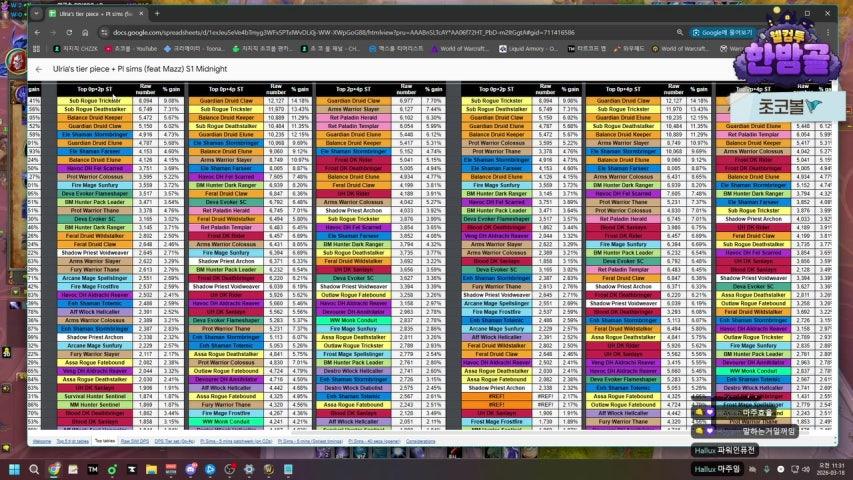The image size is (853, 480).
Task: Switch to the Top tables sheet tab
Action: (x=104, y=441)
